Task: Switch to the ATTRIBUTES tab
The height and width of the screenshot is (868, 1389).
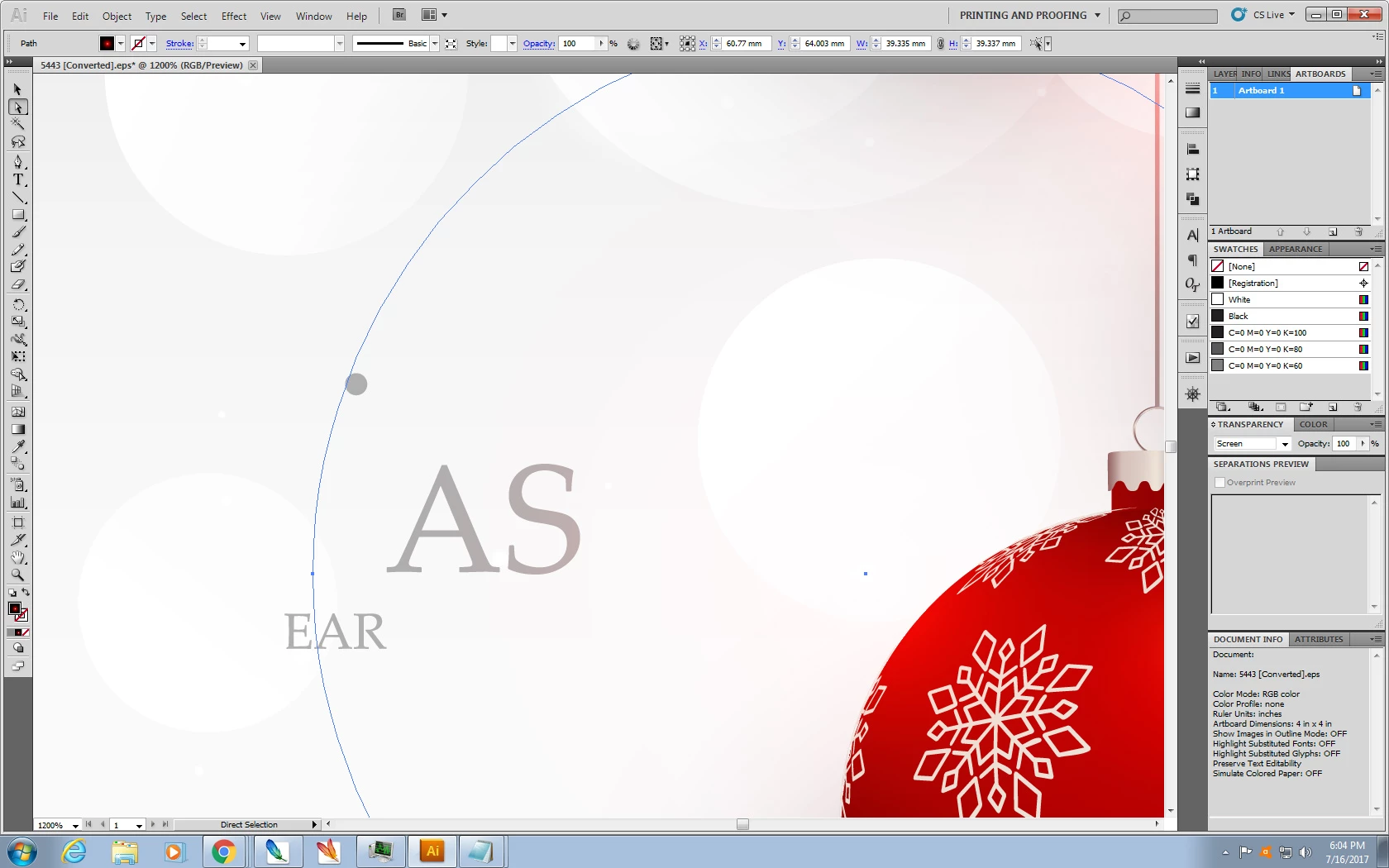Action: pyautogui.click(x=1319, y=639)
